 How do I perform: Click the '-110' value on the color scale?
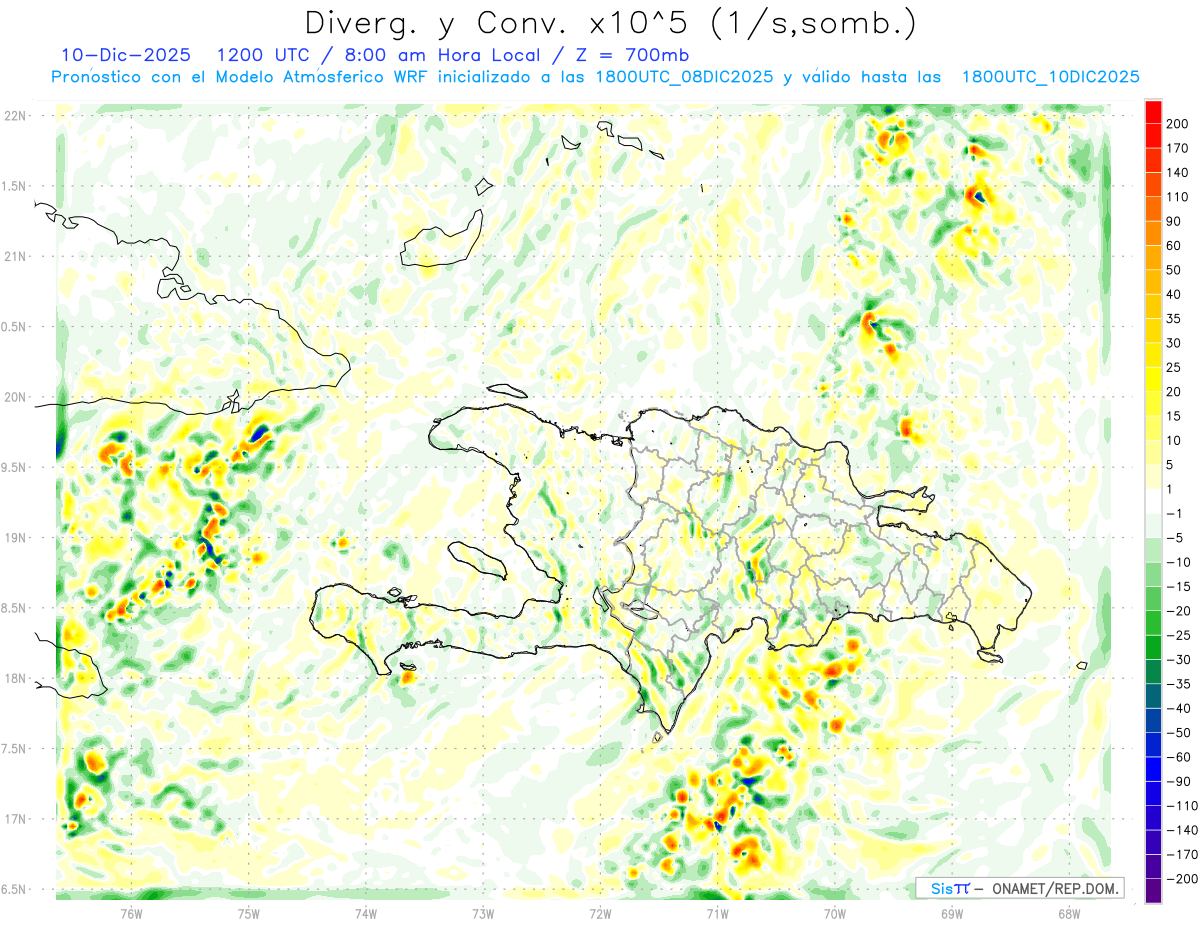coord(1181,805)
